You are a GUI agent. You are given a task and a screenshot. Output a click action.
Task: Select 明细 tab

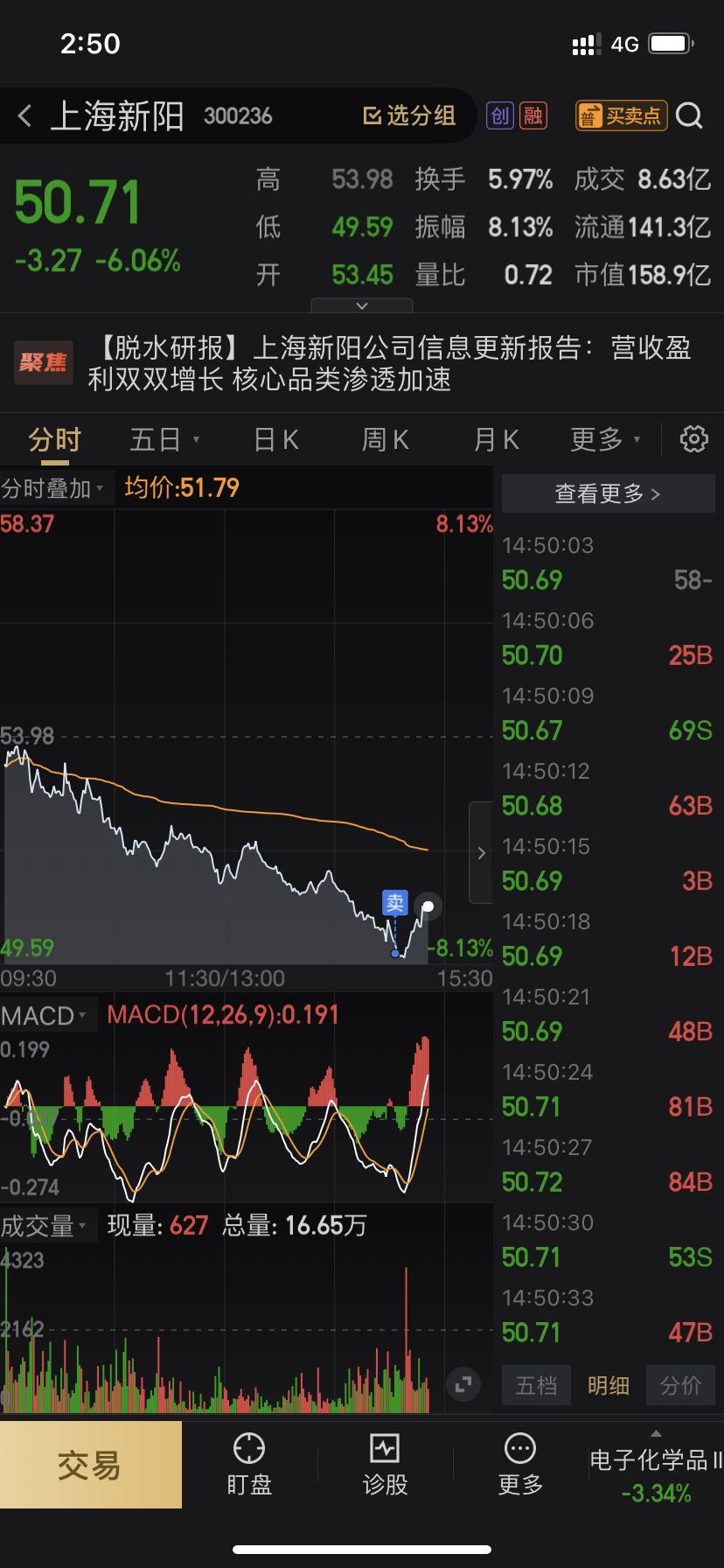[608, 1385]
